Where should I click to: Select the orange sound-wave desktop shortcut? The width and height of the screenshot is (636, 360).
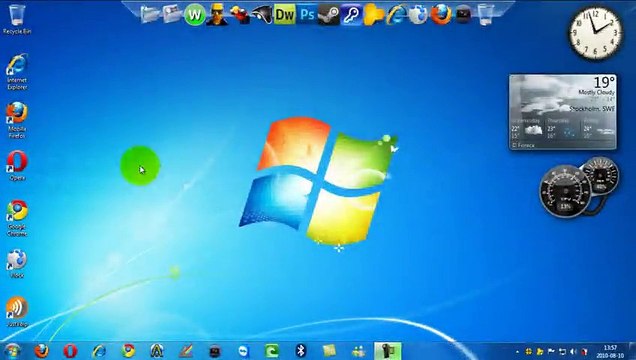tap(17, 312)
